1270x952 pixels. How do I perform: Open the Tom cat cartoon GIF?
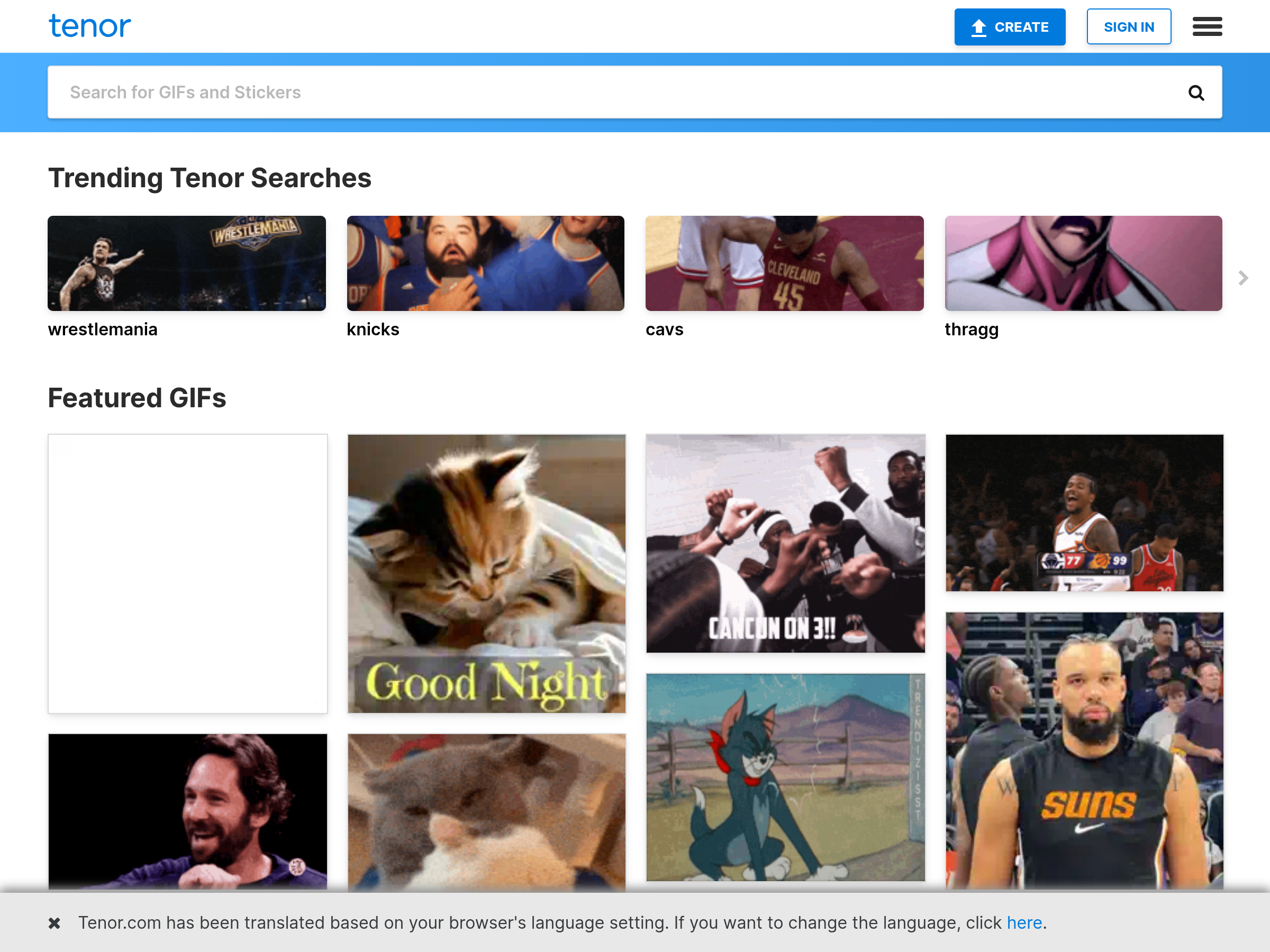point(785,777)
